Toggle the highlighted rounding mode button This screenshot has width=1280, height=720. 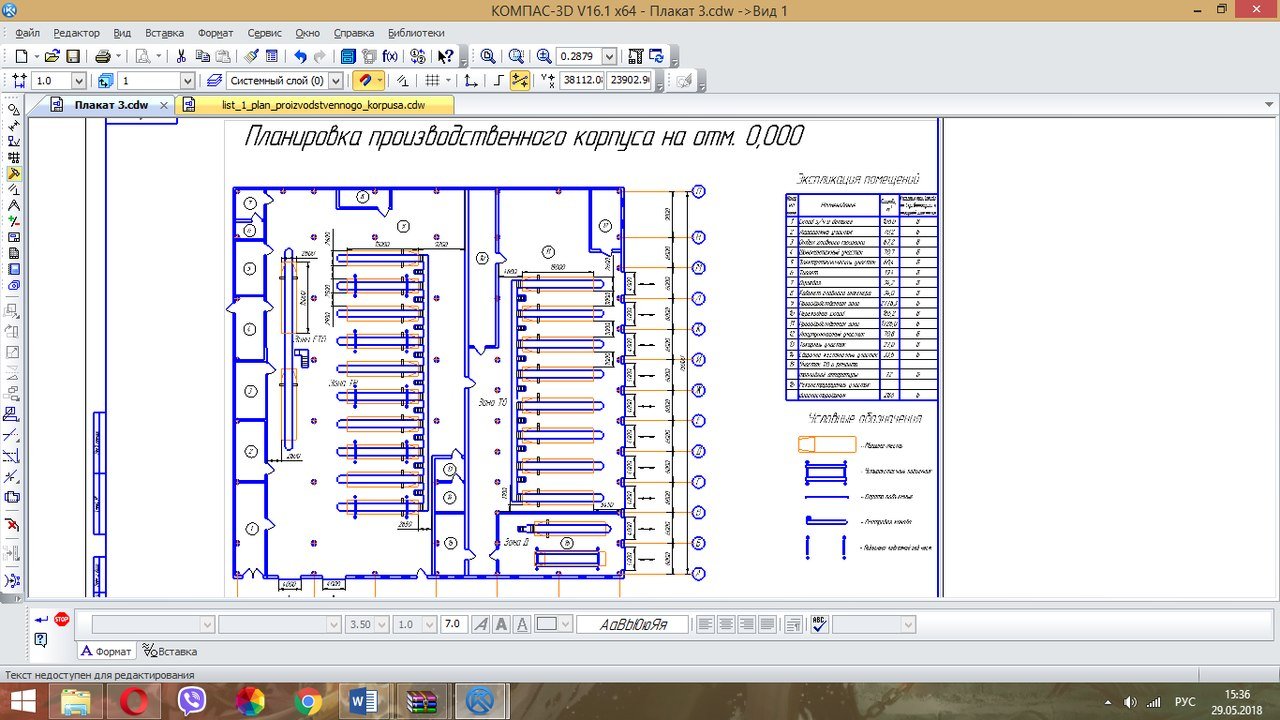click(519, 81)
